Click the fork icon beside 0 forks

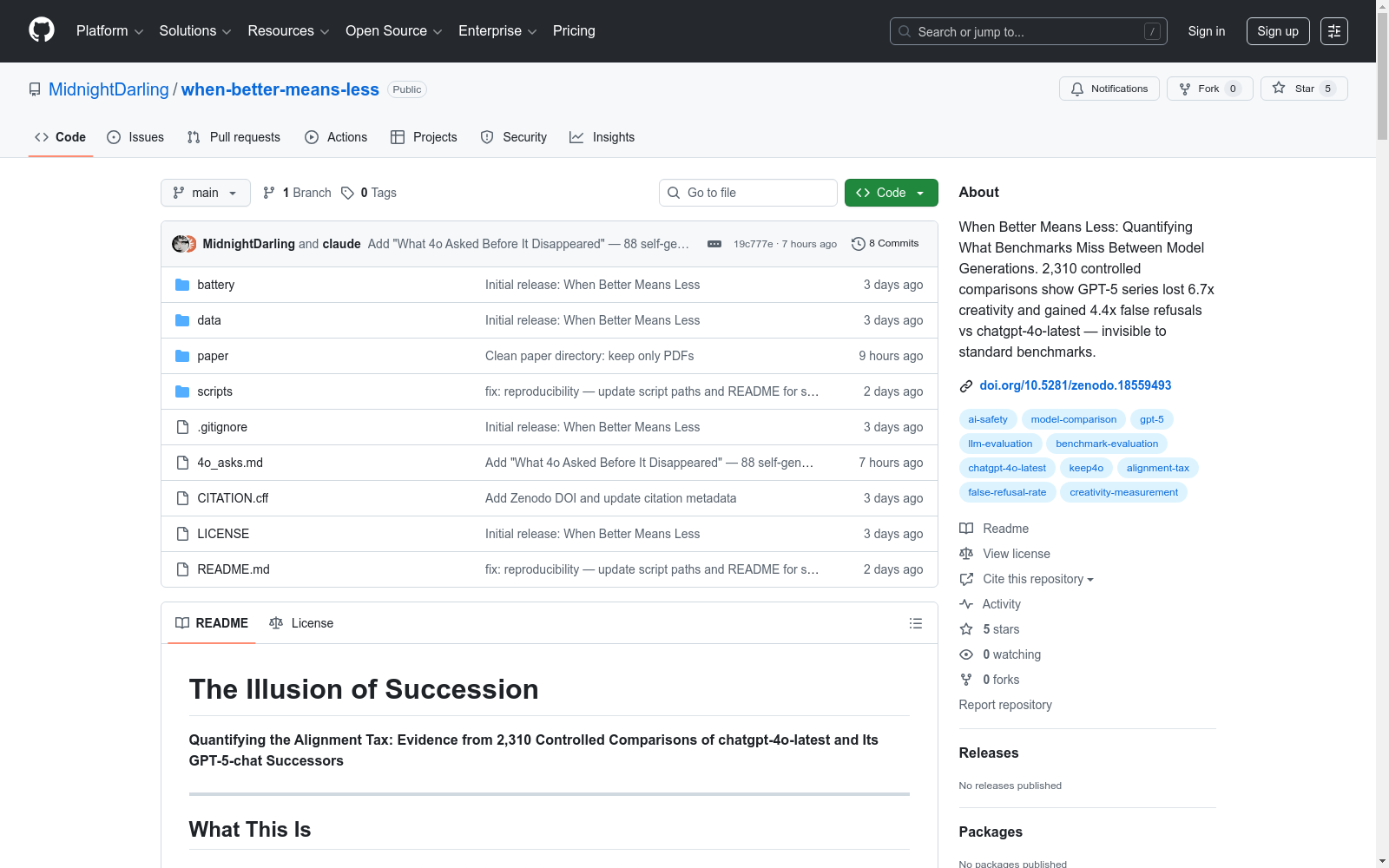point(966,680)
